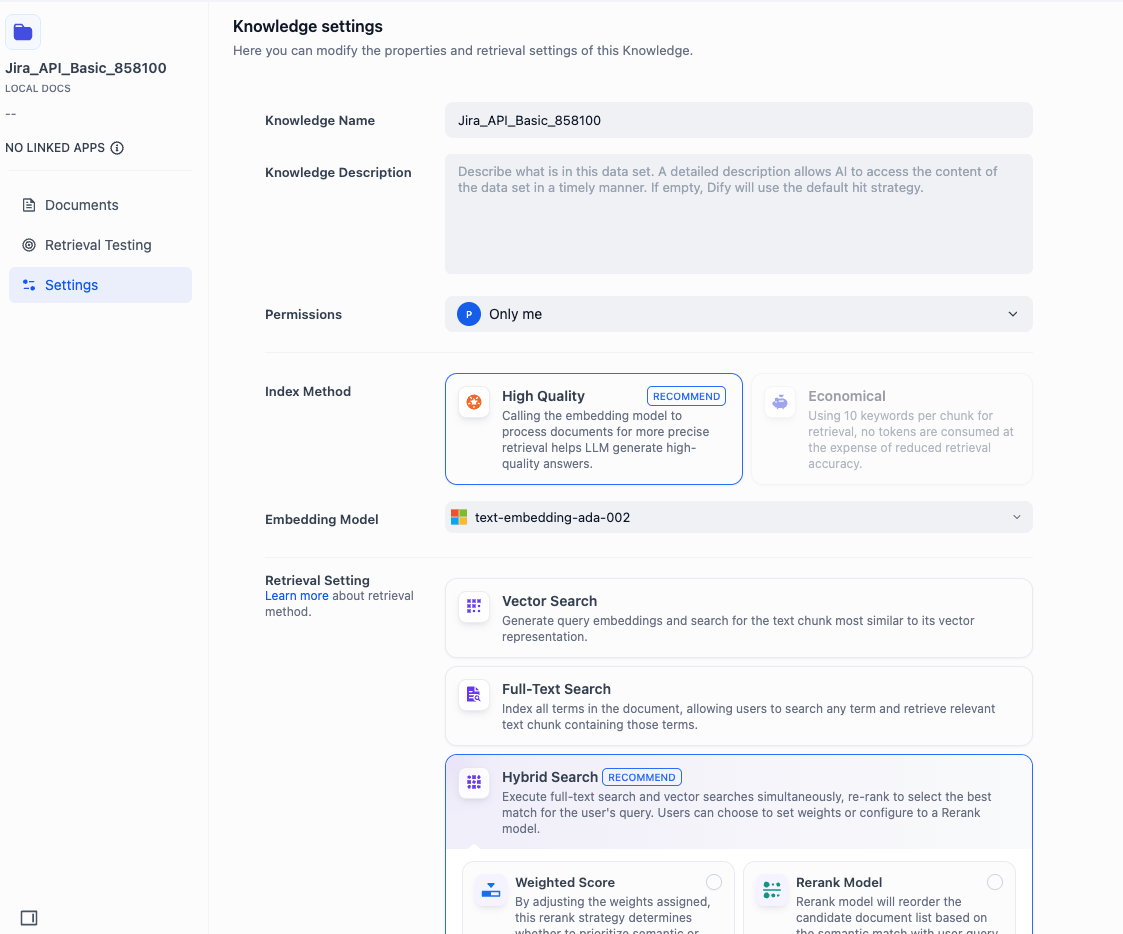Open the Embedding Model dropdown
This screenshot has width=1123, height=934.
click(738, 517)
